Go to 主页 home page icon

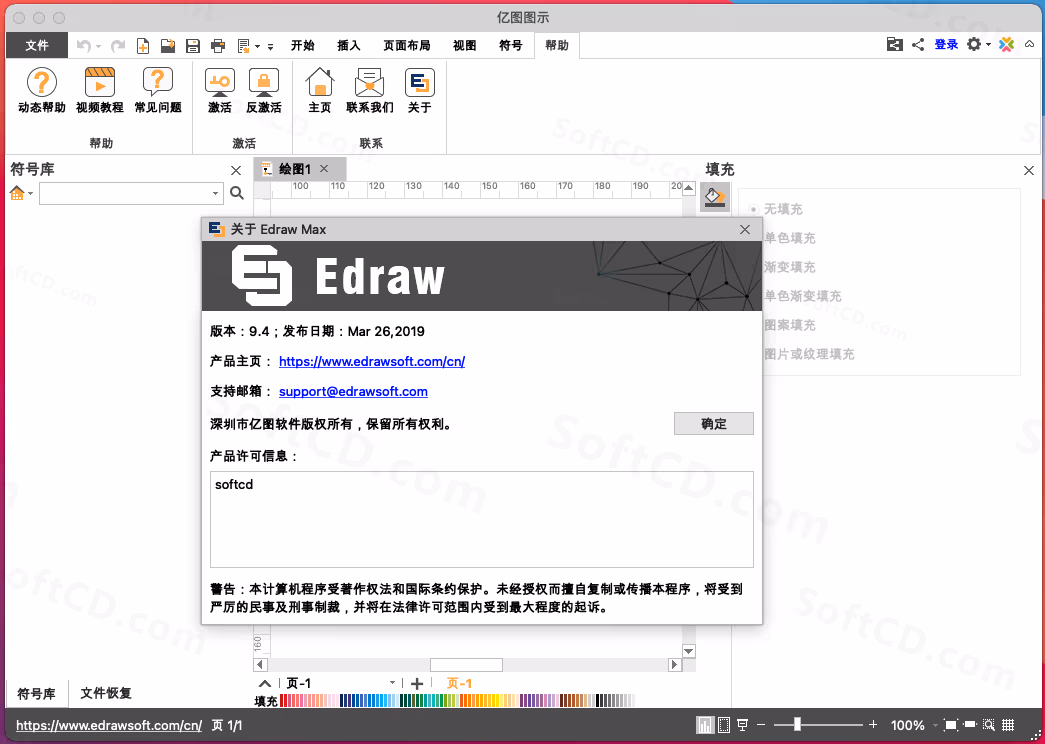tap(320, 90)
